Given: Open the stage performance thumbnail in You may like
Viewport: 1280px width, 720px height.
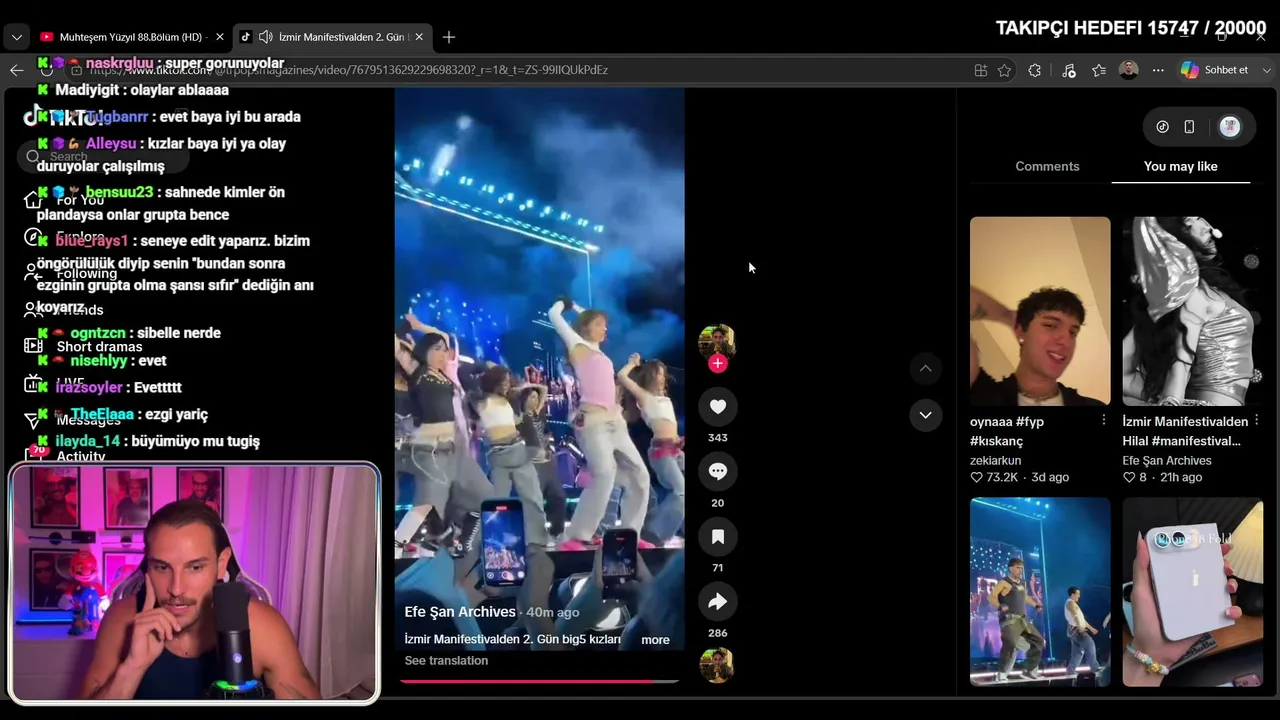Looking at the screenshot, I should (1040, 592).
